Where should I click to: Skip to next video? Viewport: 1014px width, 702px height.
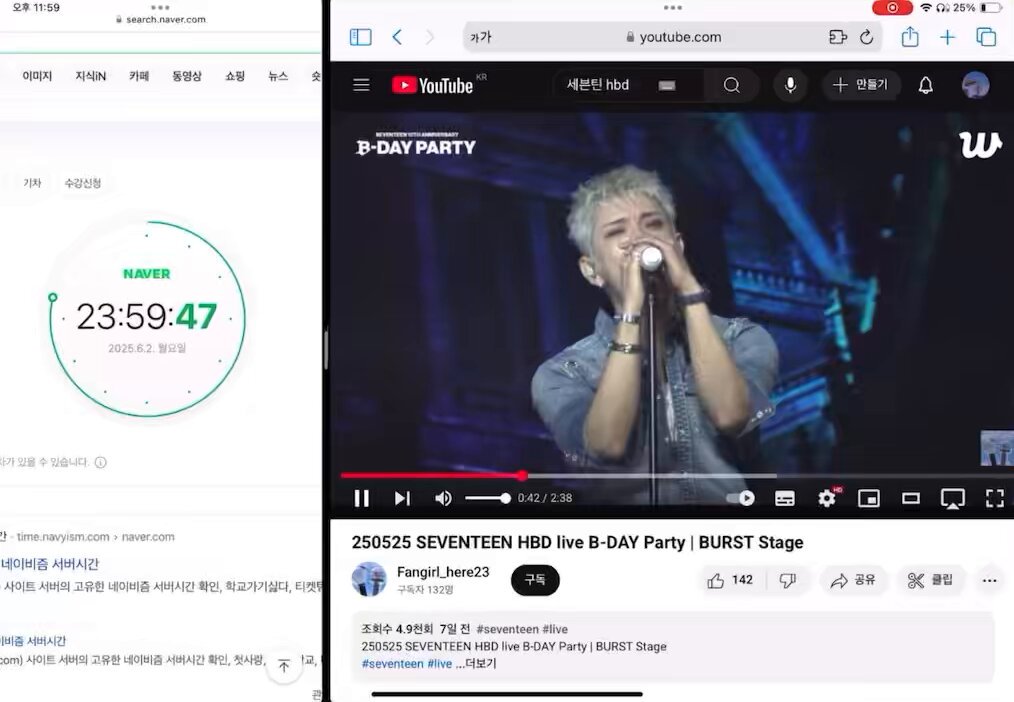click(x=402, y=498)
